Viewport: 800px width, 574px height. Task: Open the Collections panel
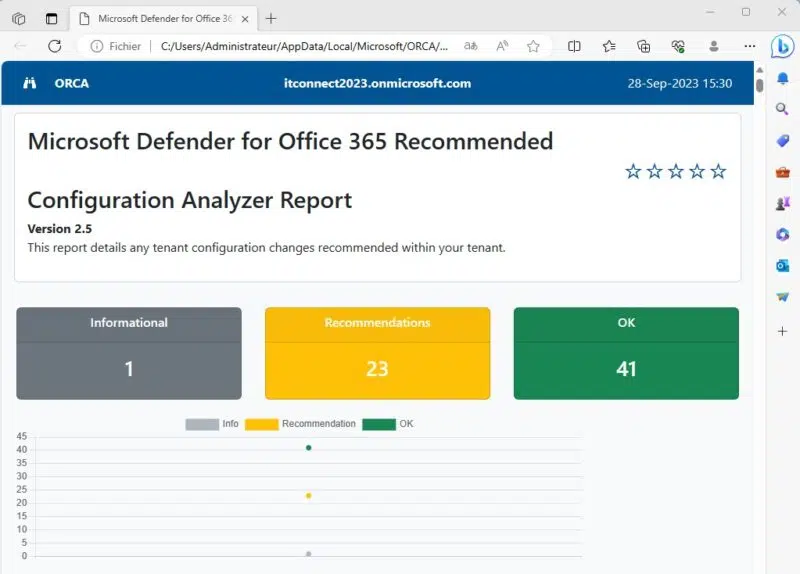(x=643, y=46)
